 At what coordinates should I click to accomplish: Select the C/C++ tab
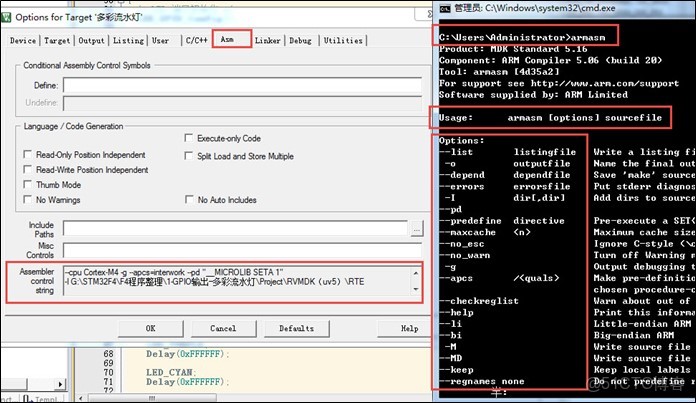click(x=197, y=40)
